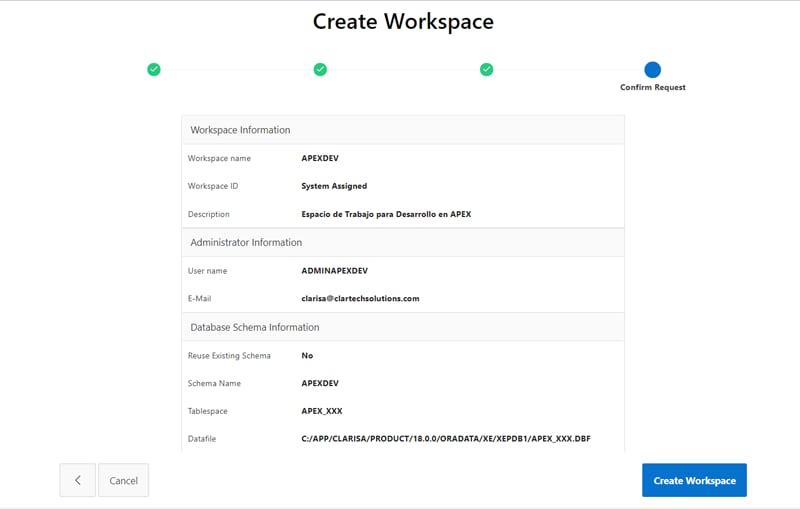
Task: Click the Create Workspace page title
Action: pyautogui.click(x=403, y=21)
